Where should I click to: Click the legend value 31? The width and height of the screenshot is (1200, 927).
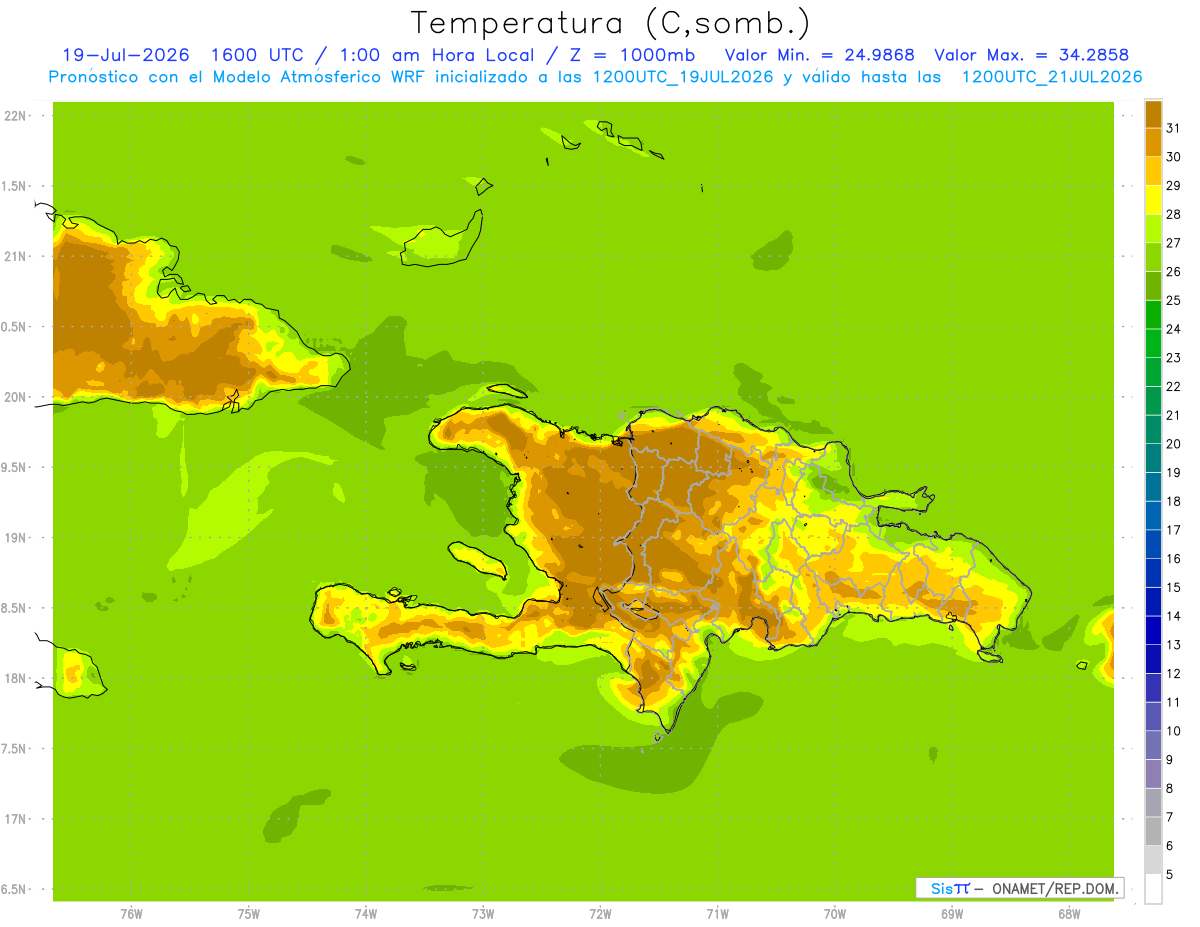[1173, 128]
